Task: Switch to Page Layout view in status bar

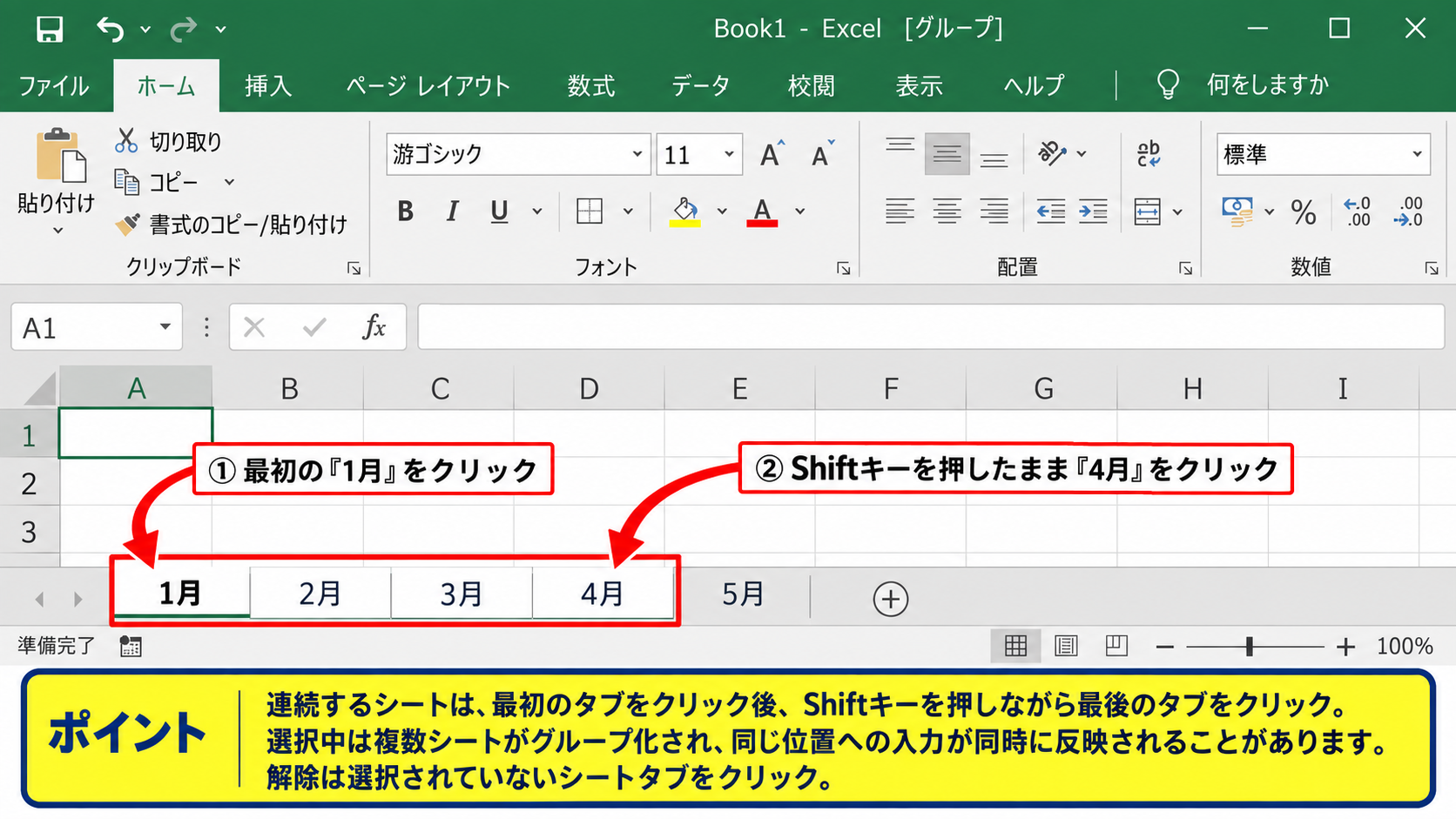Action: [x=1066, y=646]
